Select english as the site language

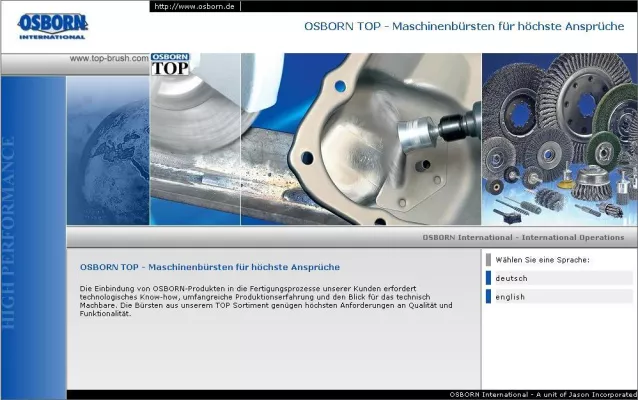tap(510, 297)
